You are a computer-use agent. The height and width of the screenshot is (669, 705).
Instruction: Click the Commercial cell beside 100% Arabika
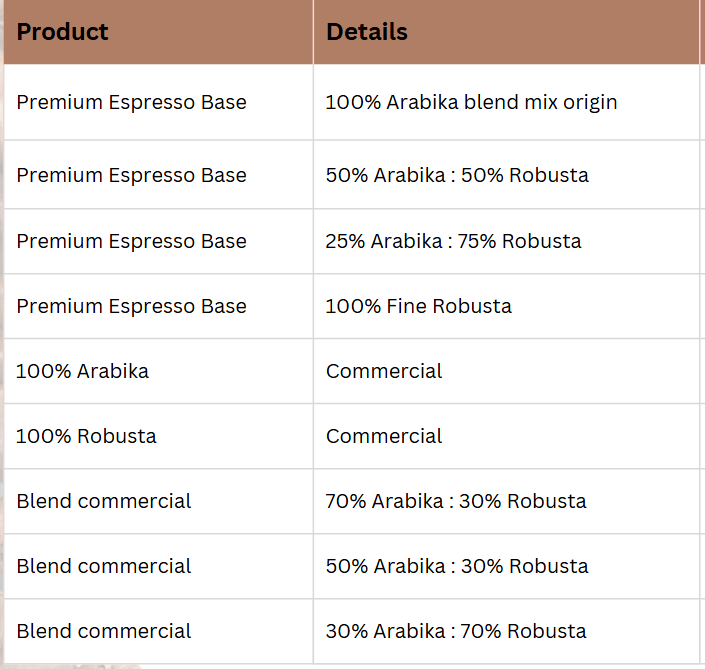pos(384,371)
